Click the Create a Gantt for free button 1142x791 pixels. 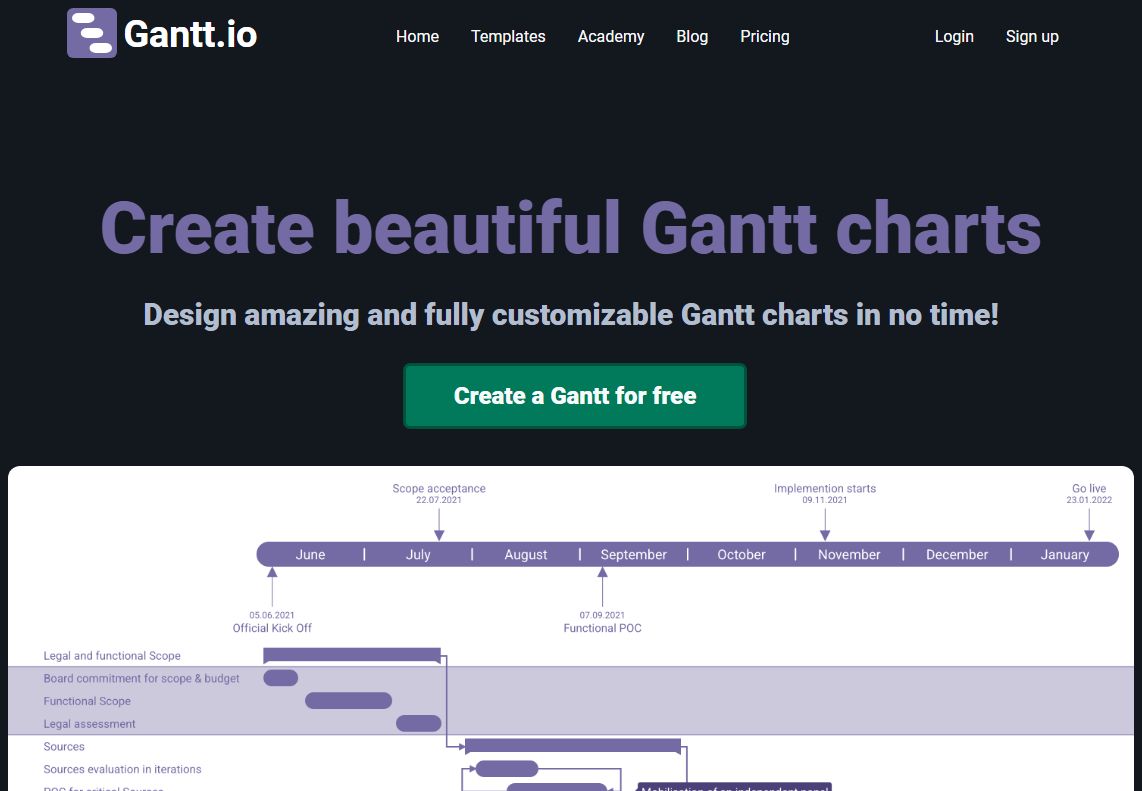point(575,396)
